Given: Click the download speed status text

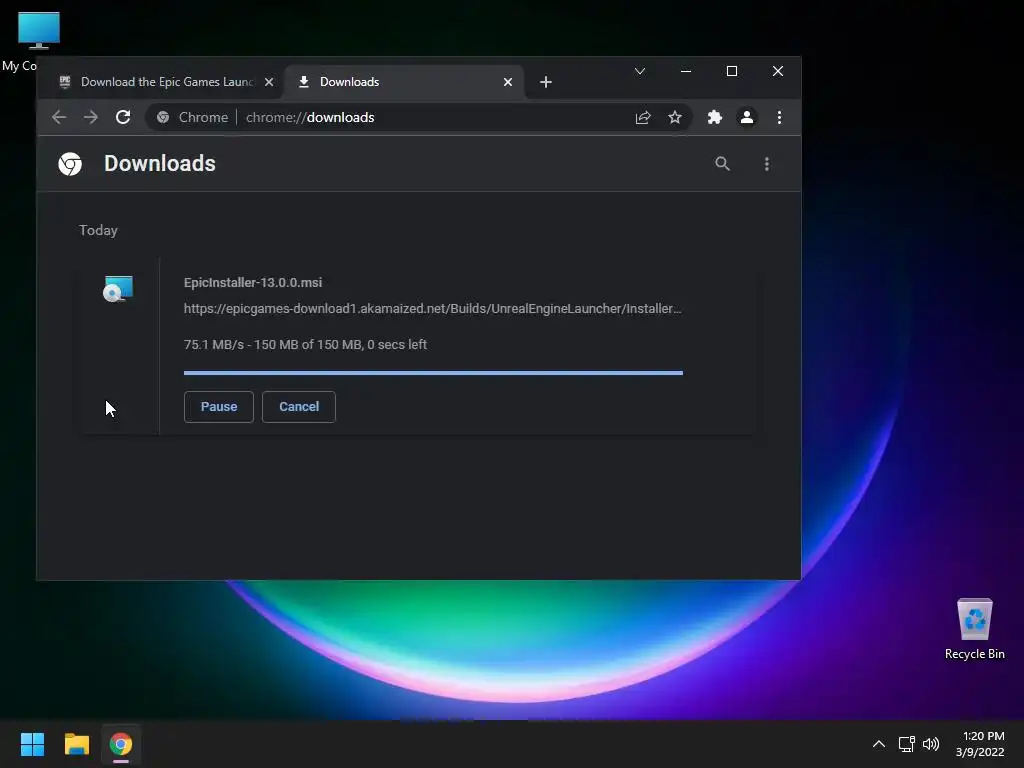Looking at the screenshot, I should click(305, 345).
